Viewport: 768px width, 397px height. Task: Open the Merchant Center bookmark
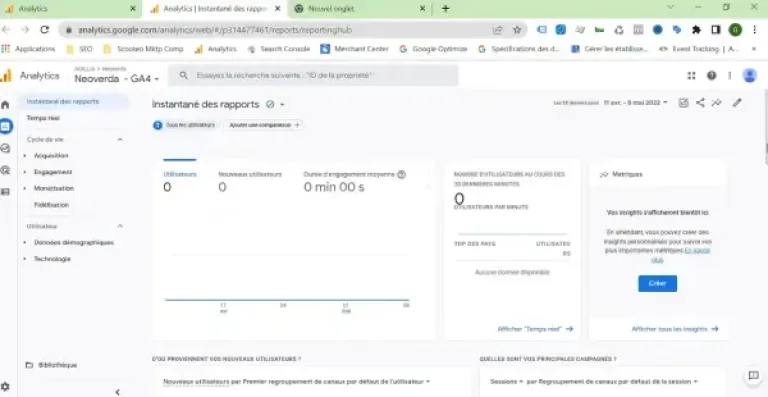point(354,49)
